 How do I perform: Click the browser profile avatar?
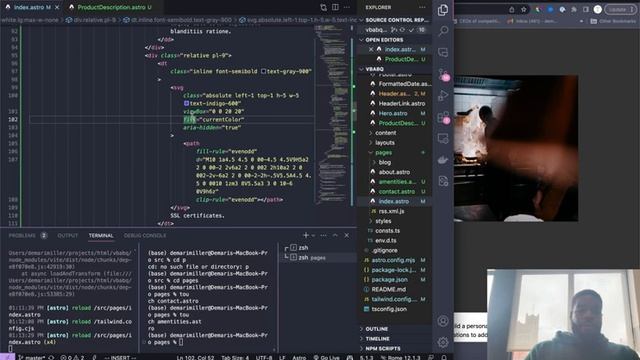point(598,9)
